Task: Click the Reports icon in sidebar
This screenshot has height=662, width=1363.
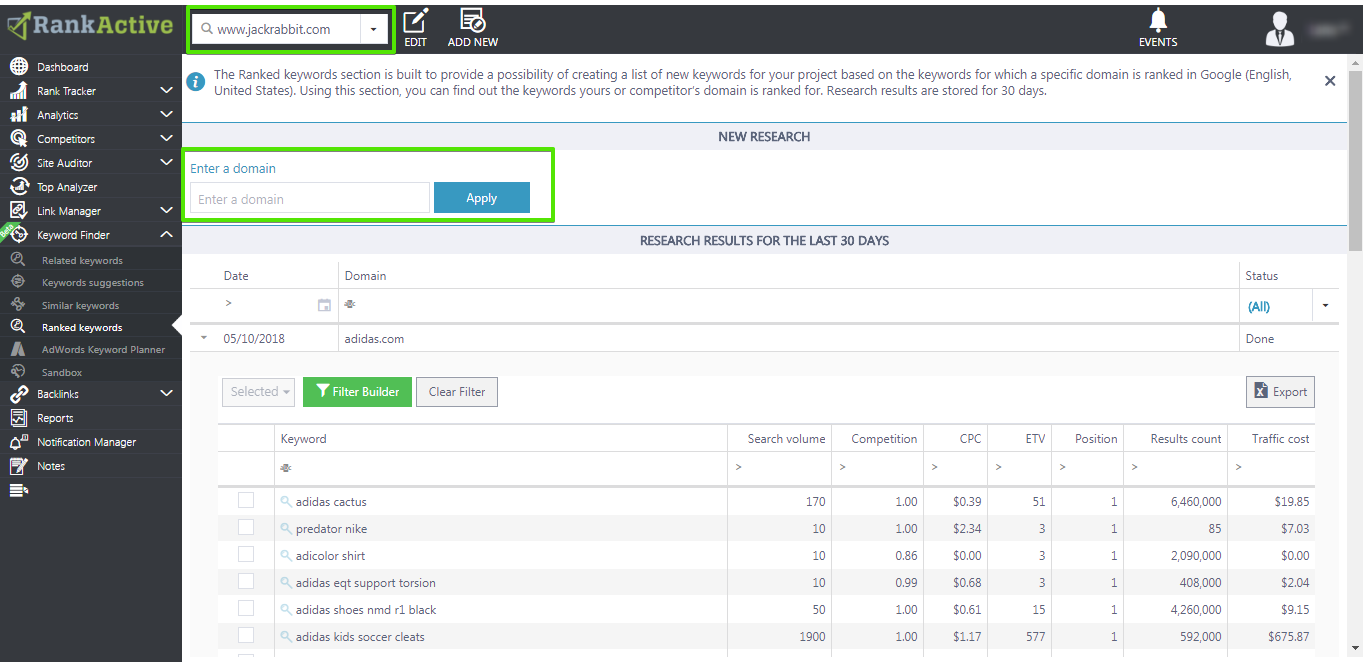Action: coord(18,418)
